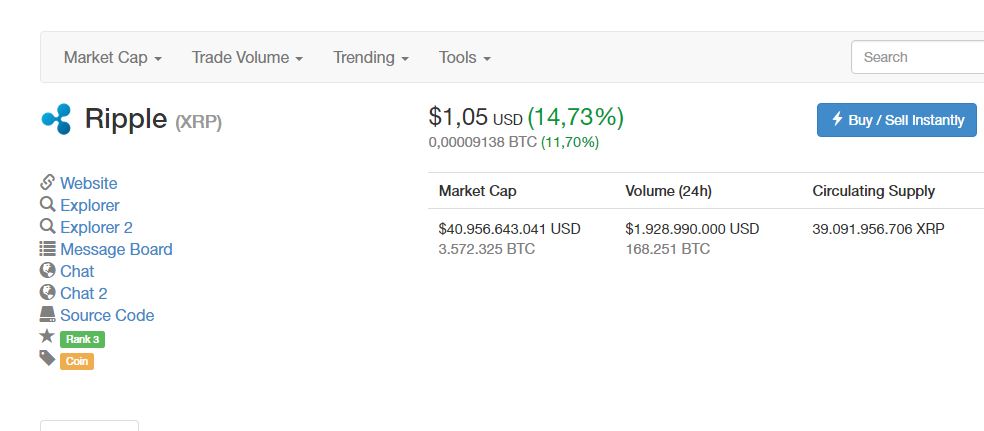Expand the Trade Volume dropdown

pyautogui.click(x=247, y=58)
